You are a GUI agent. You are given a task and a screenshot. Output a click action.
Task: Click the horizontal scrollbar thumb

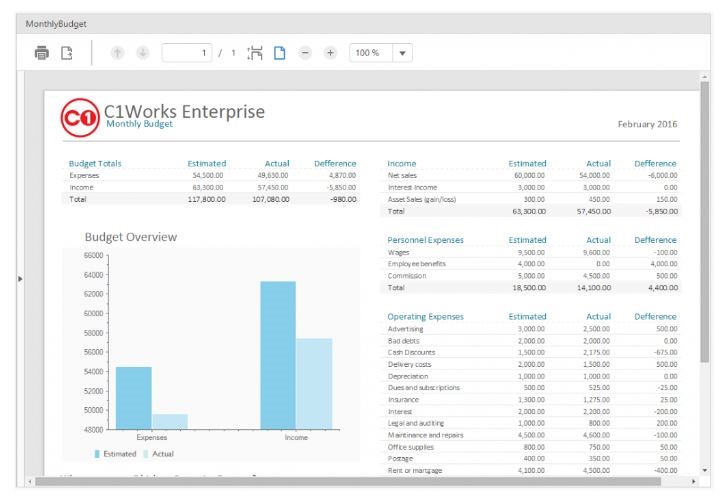pos(348,481)
